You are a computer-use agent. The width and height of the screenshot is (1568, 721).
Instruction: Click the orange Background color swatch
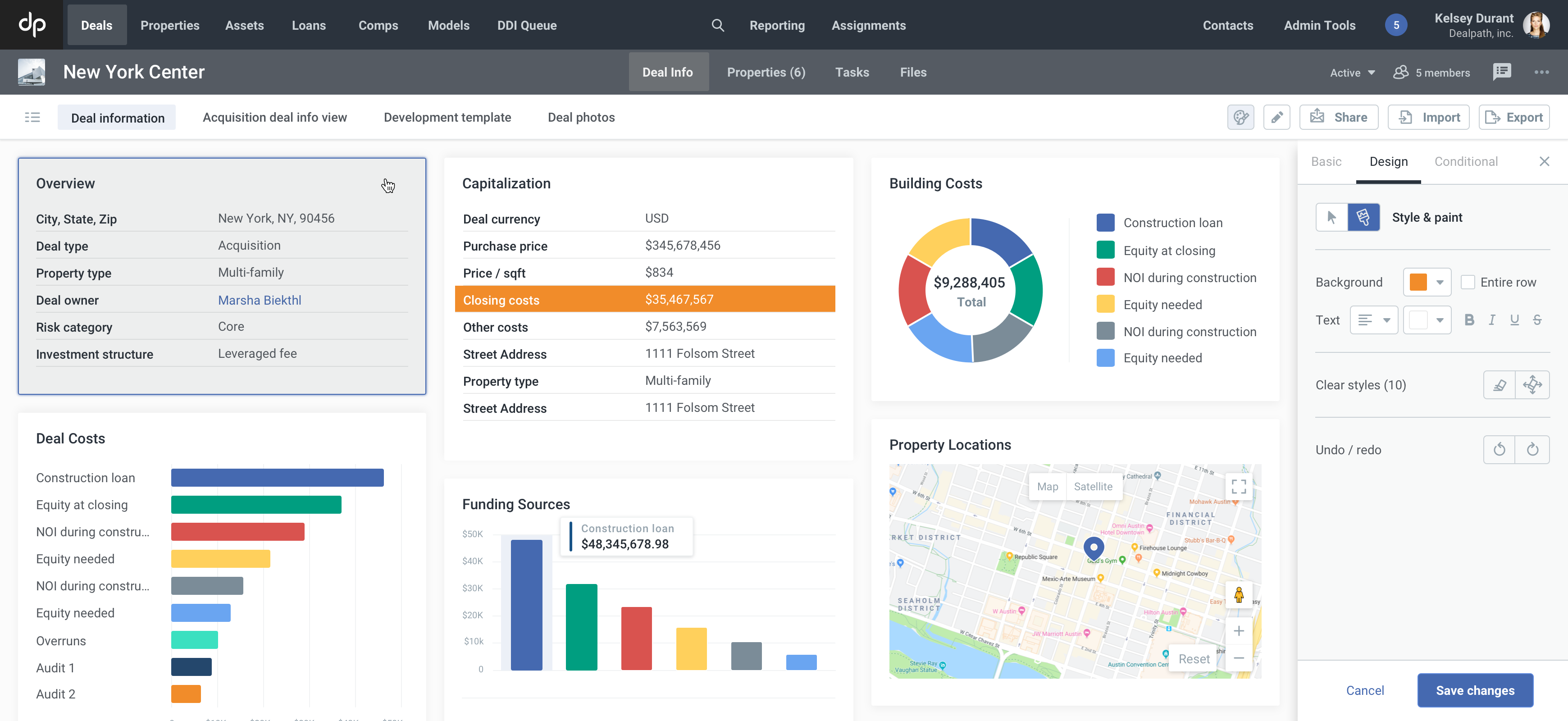1418,282
